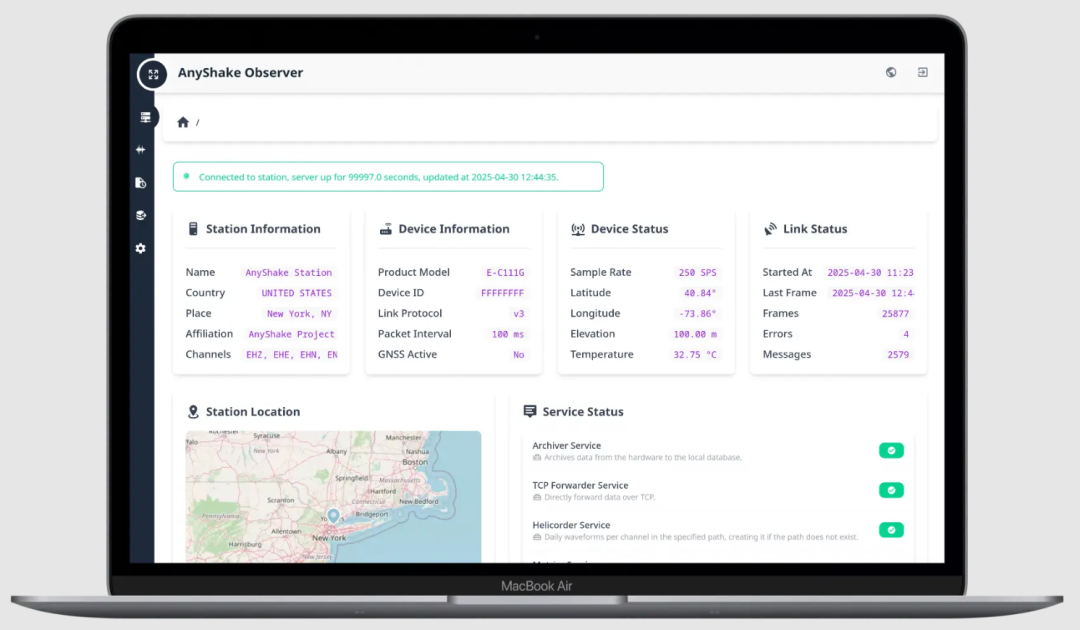Click the Station Location heading

(x=253, y=412)
